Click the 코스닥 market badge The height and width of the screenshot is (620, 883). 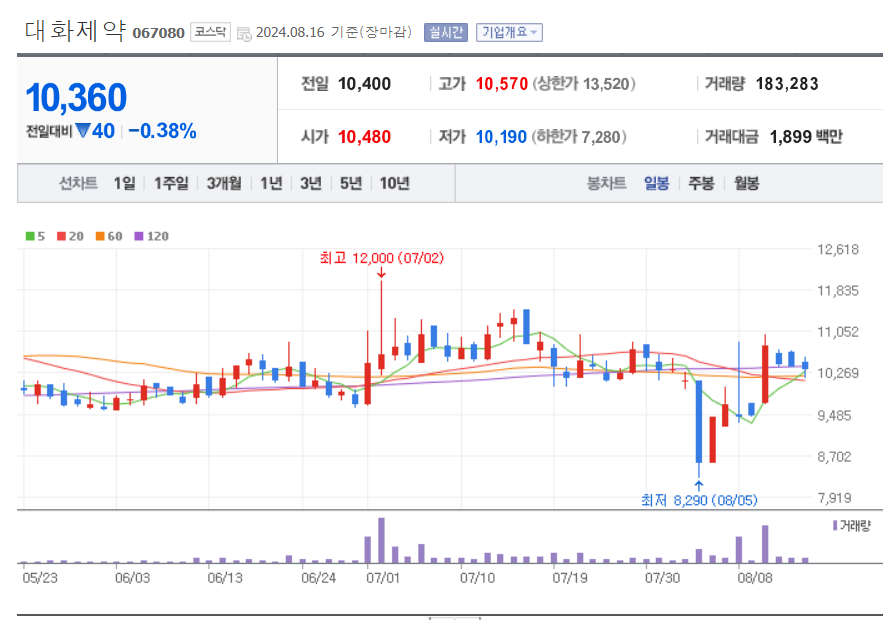coord(210,31)
